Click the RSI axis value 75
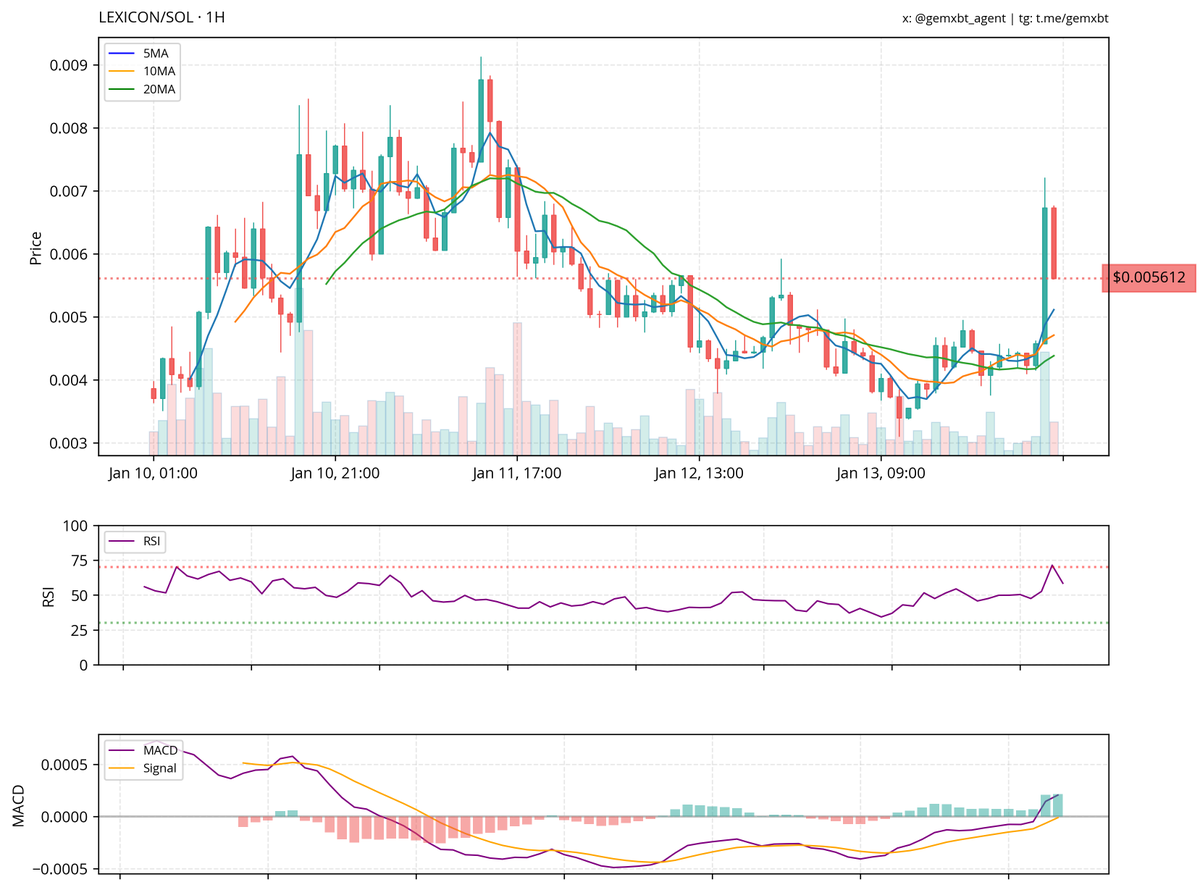1200x890 pixels. point(79,560)
